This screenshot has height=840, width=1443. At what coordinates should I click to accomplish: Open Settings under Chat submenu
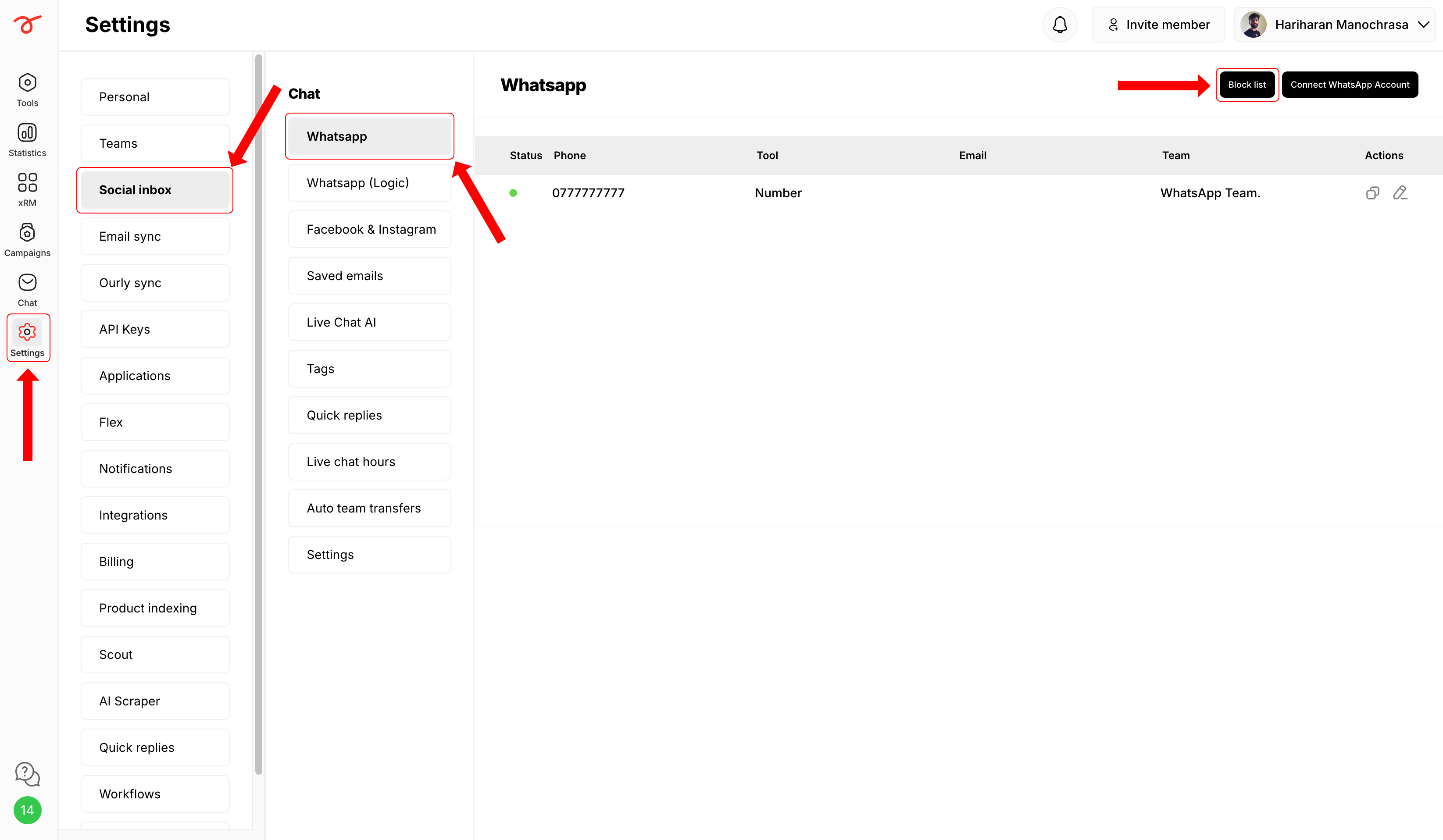[369, 555]
